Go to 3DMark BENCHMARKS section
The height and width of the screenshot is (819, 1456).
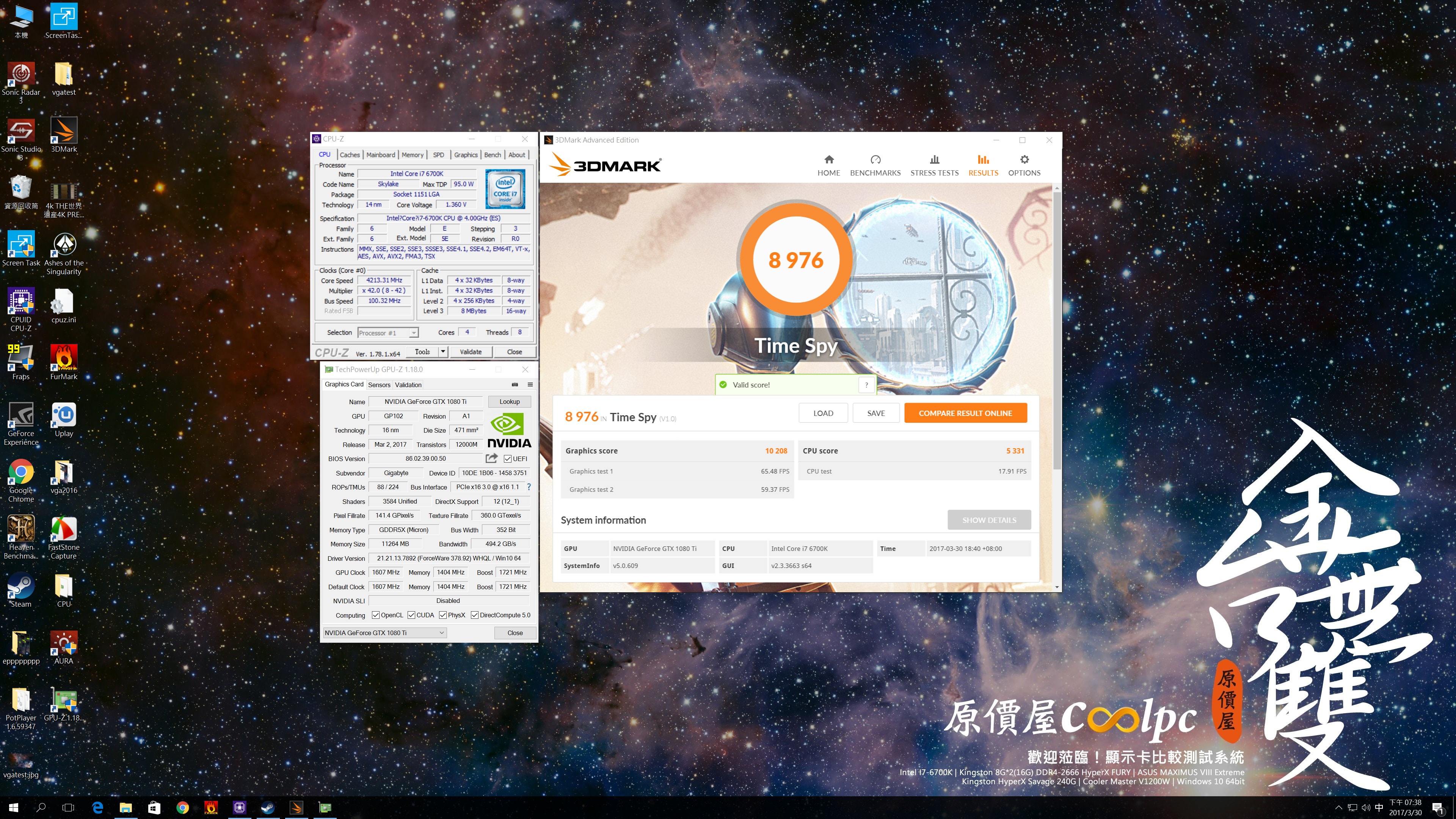(x=875, y=166)
